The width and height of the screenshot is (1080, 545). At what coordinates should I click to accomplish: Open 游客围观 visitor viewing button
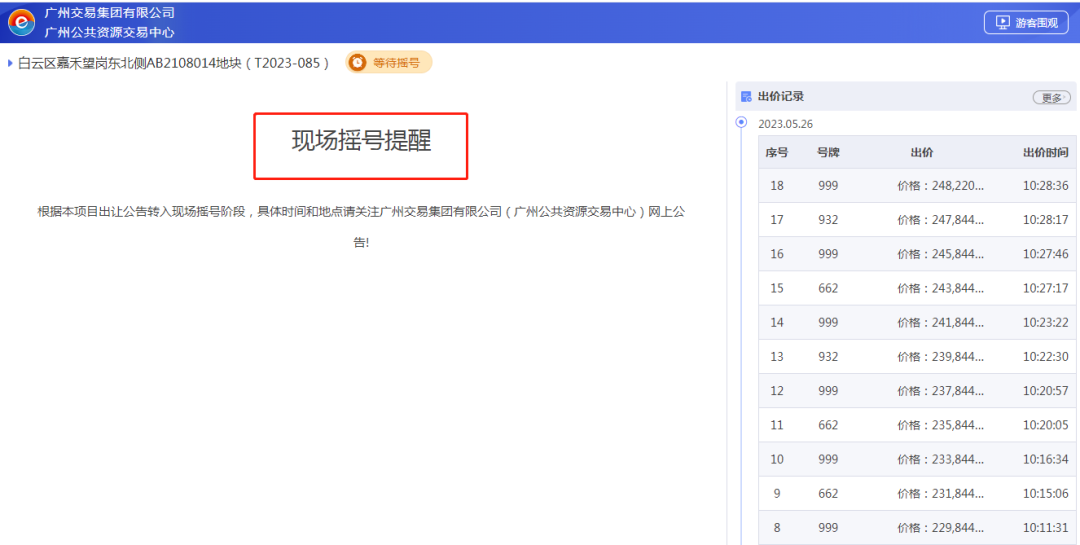[1026, 23]
